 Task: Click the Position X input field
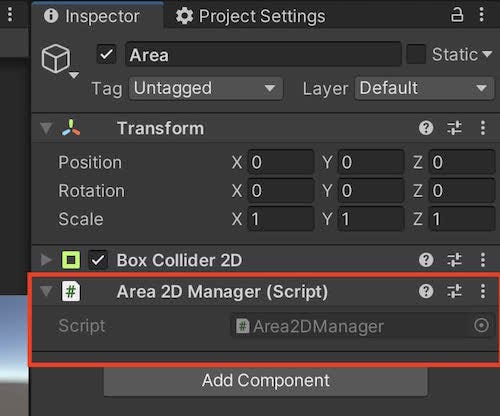(281, 162)
